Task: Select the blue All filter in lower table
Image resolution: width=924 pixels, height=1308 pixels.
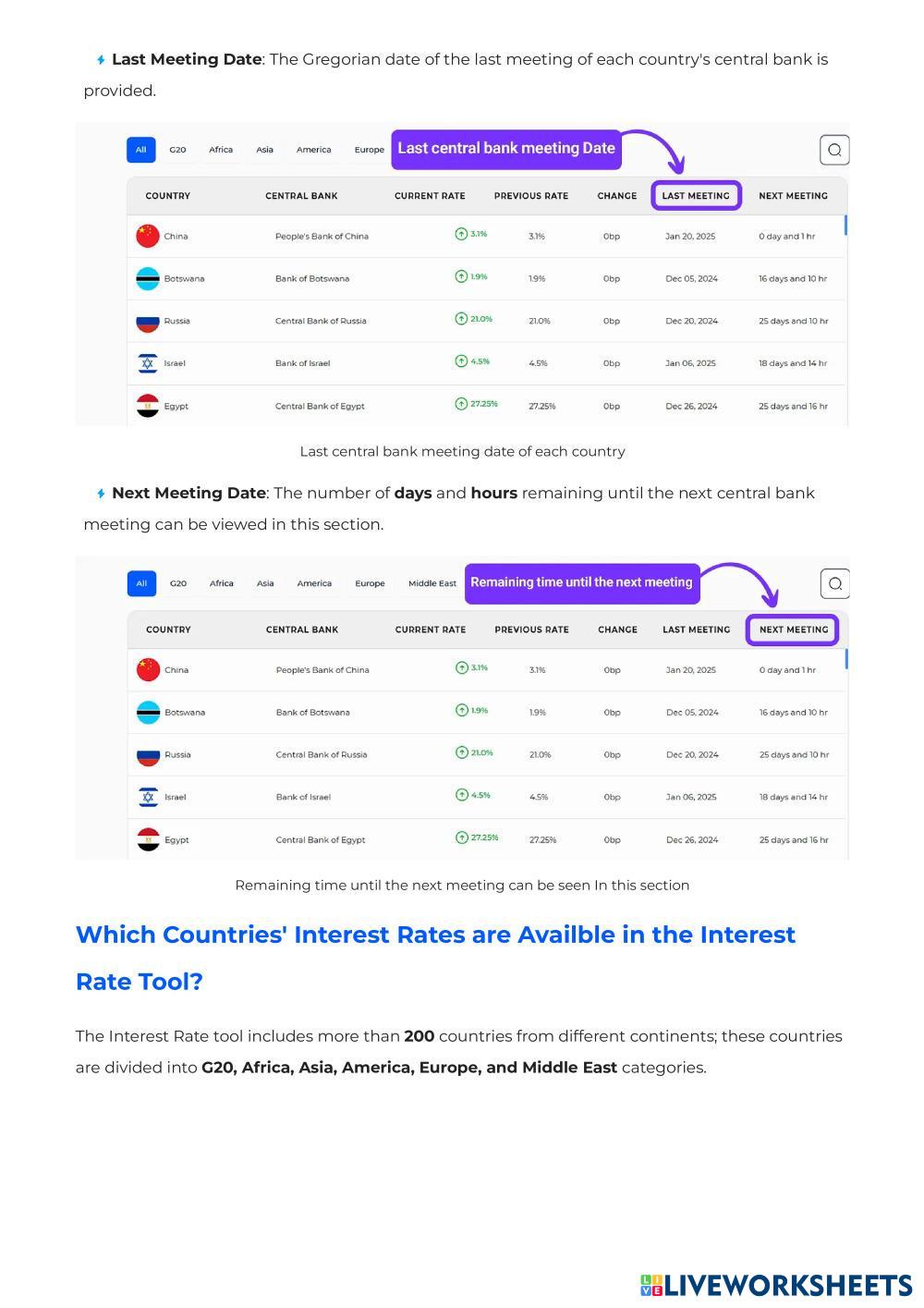Action: tap(141, 583)
